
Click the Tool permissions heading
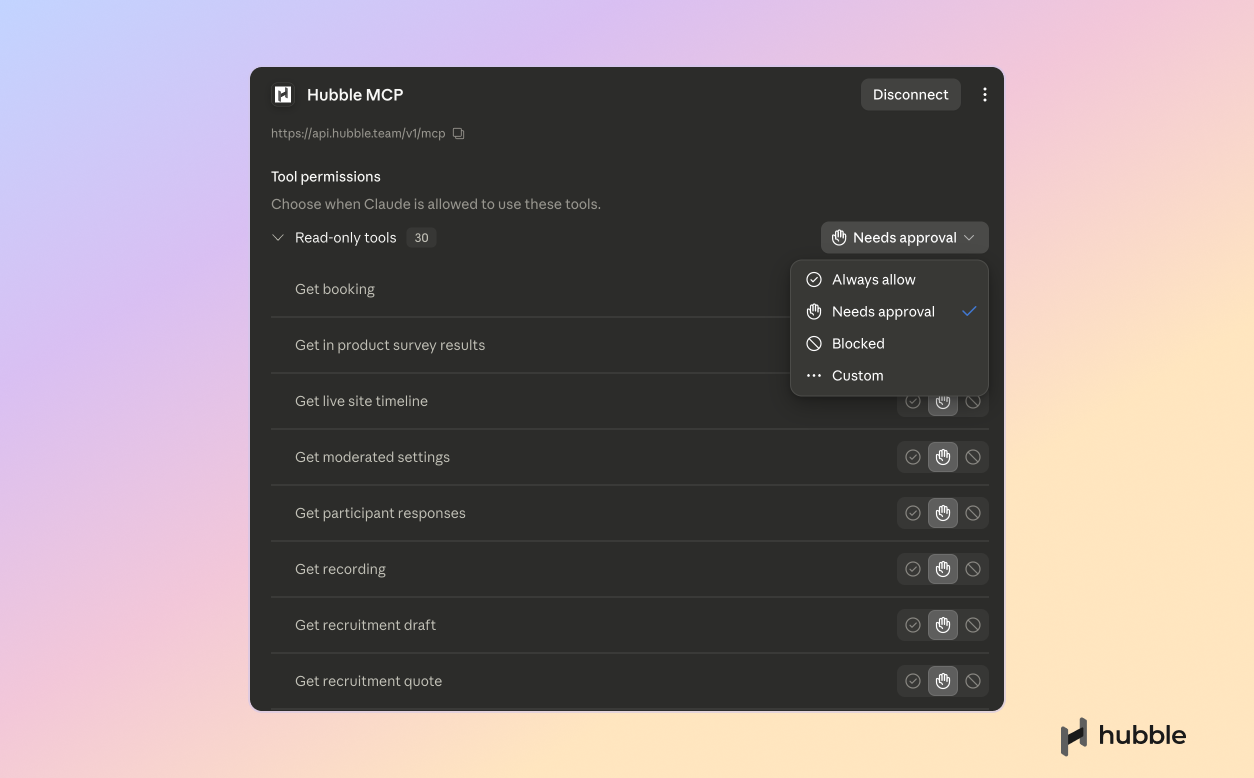coord(326,176)
